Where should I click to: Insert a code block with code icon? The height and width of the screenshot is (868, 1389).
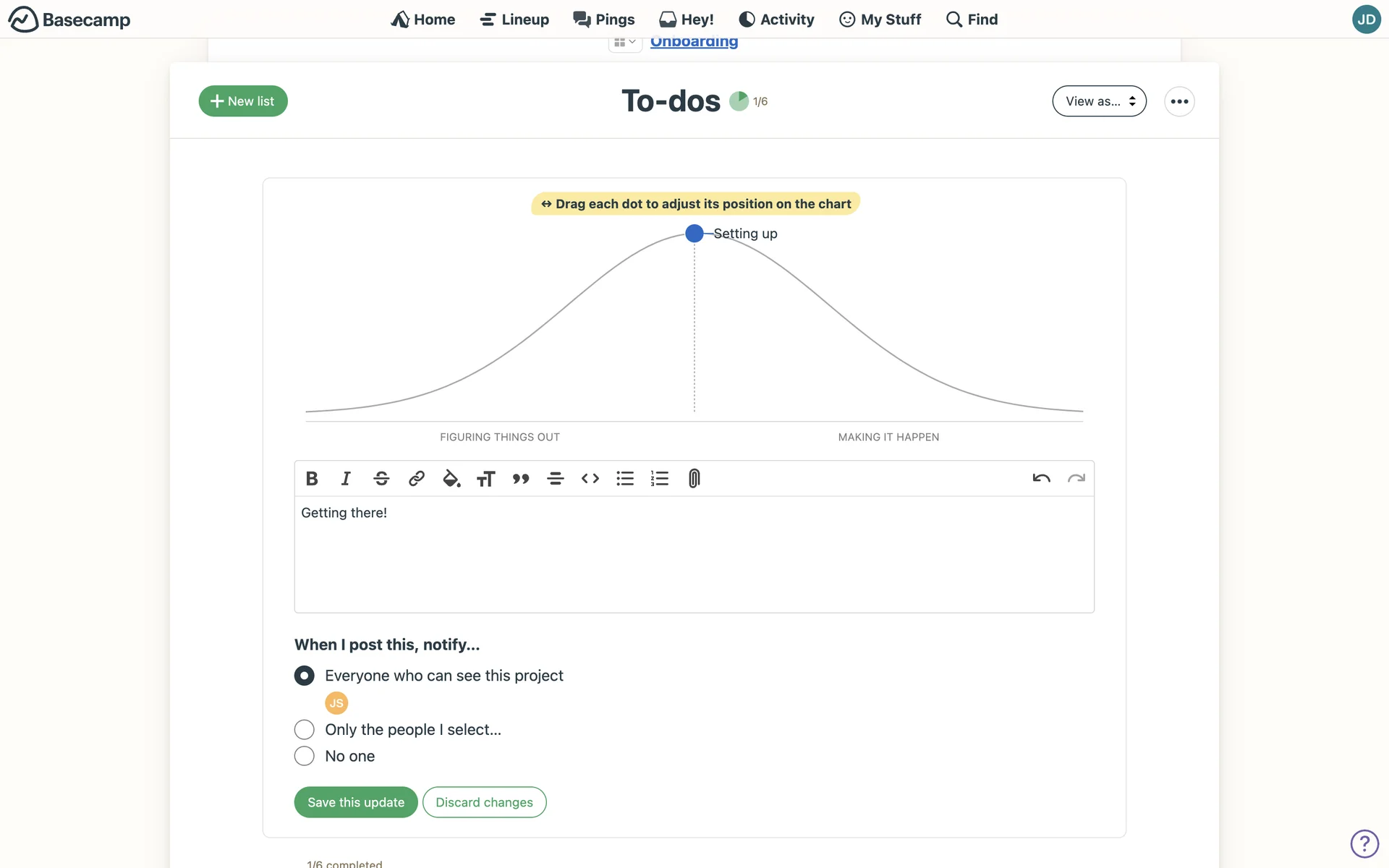590,479
